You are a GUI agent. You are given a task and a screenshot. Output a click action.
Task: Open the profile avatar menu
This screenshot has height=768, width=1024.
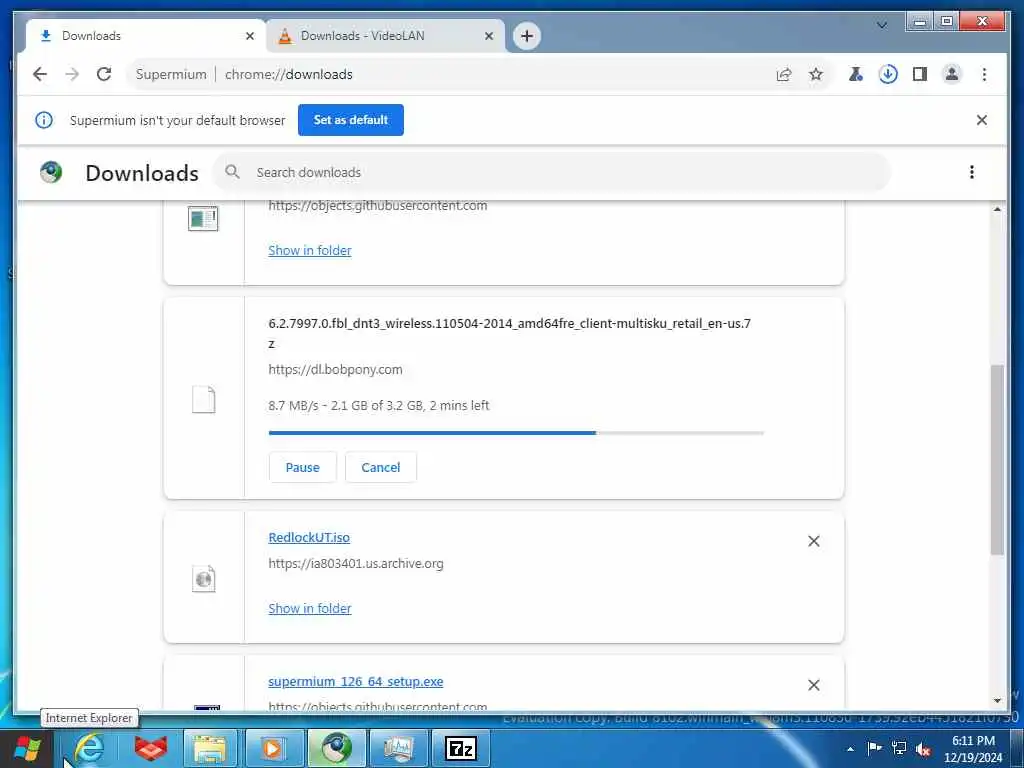click(952, 74)
